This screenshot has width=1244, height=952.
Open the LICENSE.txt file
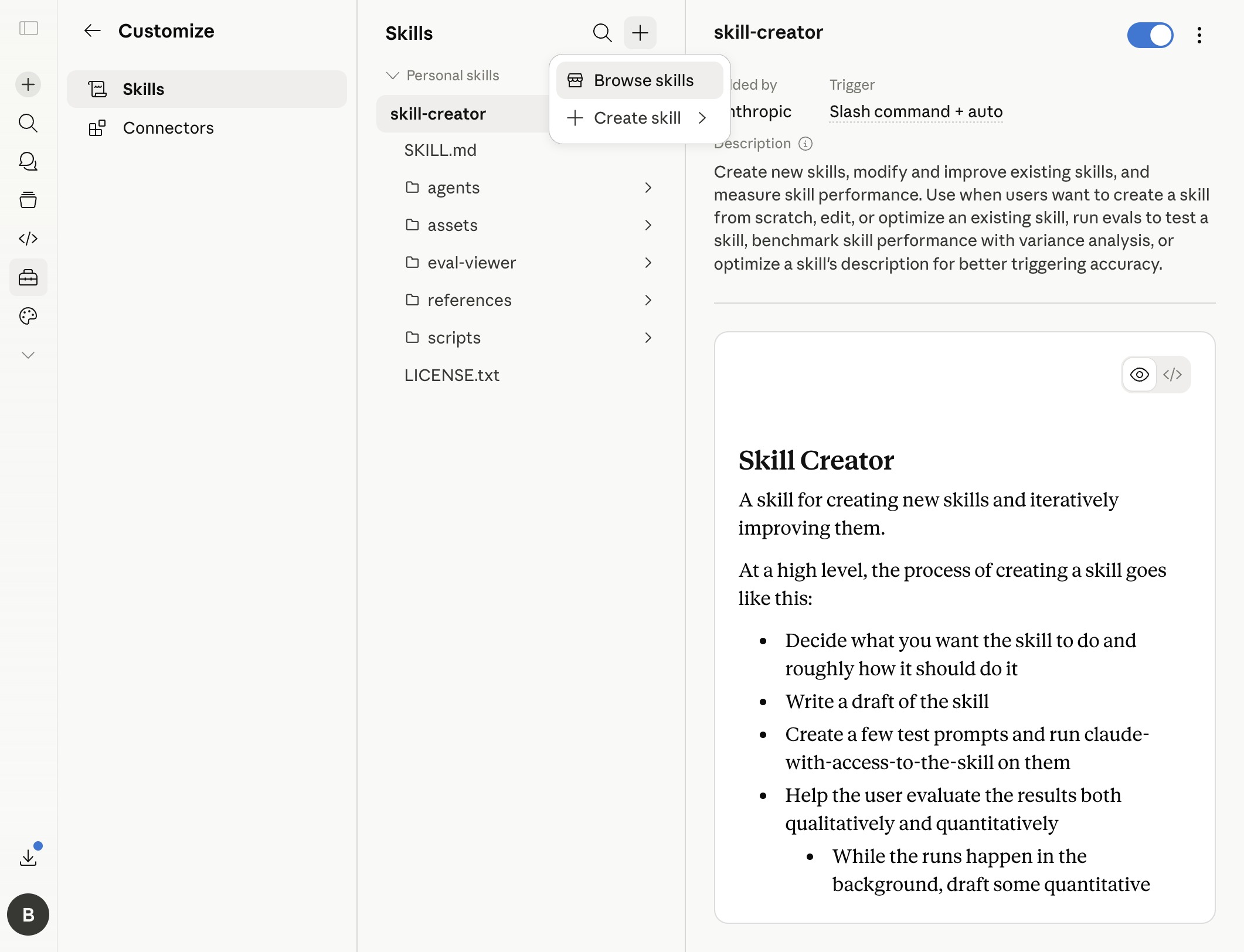point(452,375)
